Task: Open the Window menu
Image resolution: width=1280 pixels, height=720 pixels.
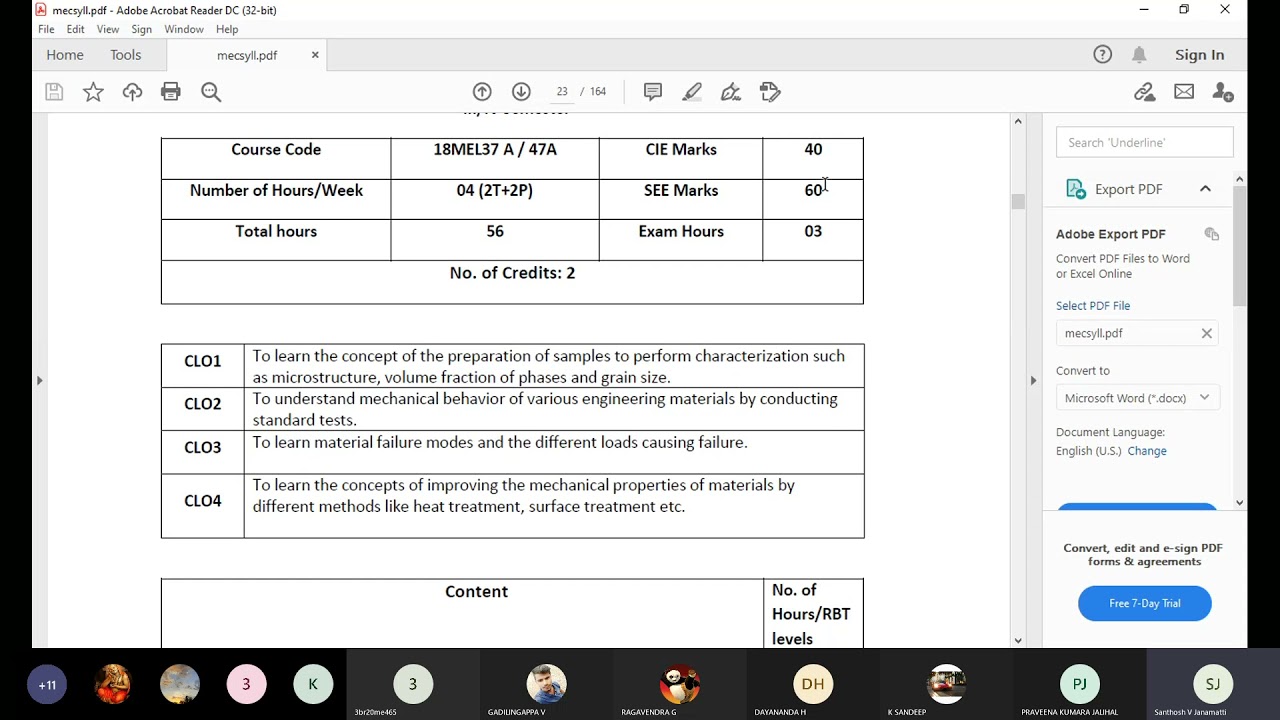Action: (184, 30)
